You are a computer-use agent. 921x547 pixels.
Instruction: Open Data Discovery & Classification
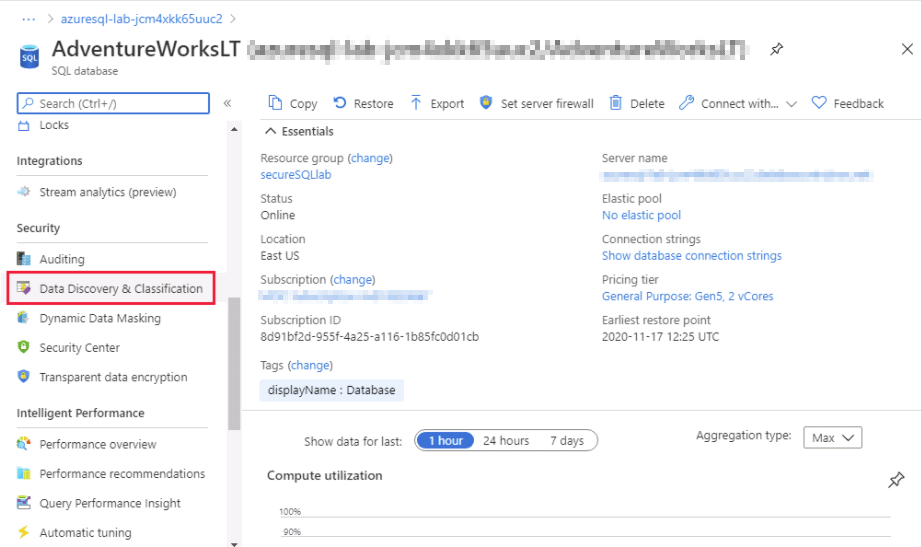tap(120, 289)
